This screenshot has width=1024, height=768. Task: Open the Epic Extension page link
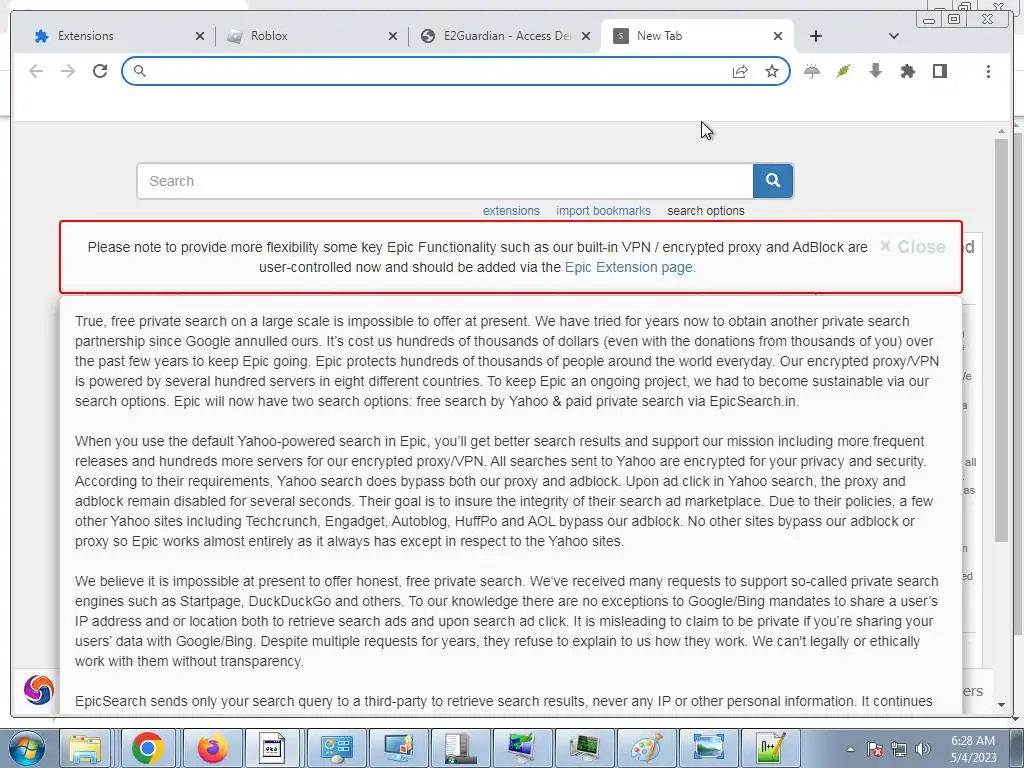click(x=630, y=267)
